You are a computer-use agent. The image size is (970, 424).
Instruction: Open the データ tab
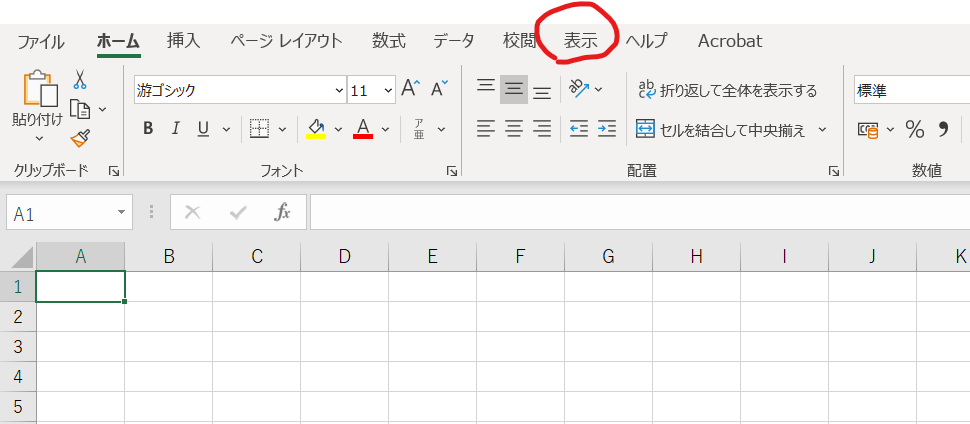click(x=453, y=41)
